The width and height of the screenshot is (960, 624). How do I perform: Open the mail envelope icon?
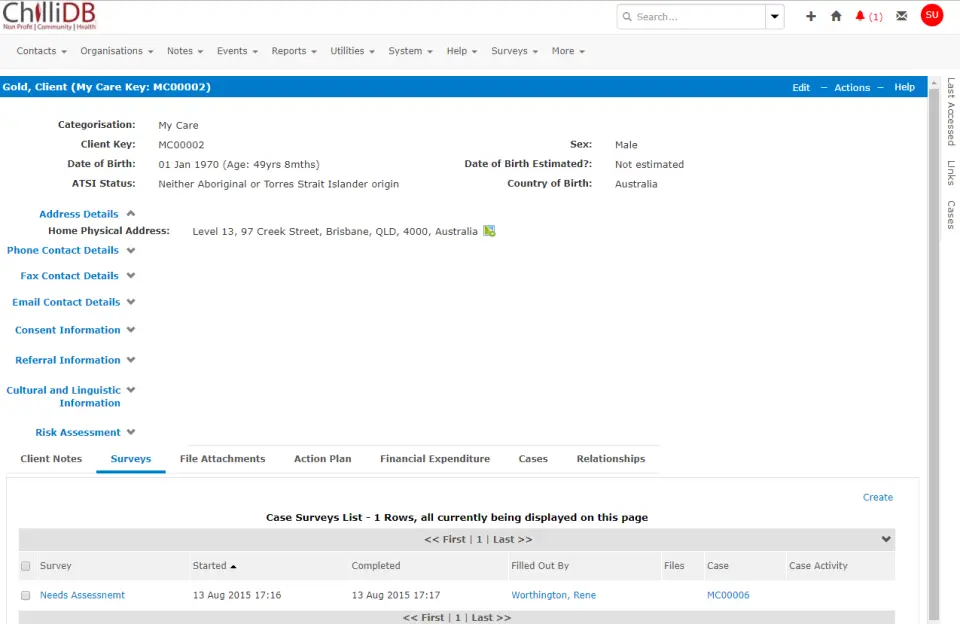click(x=902, y=17)
